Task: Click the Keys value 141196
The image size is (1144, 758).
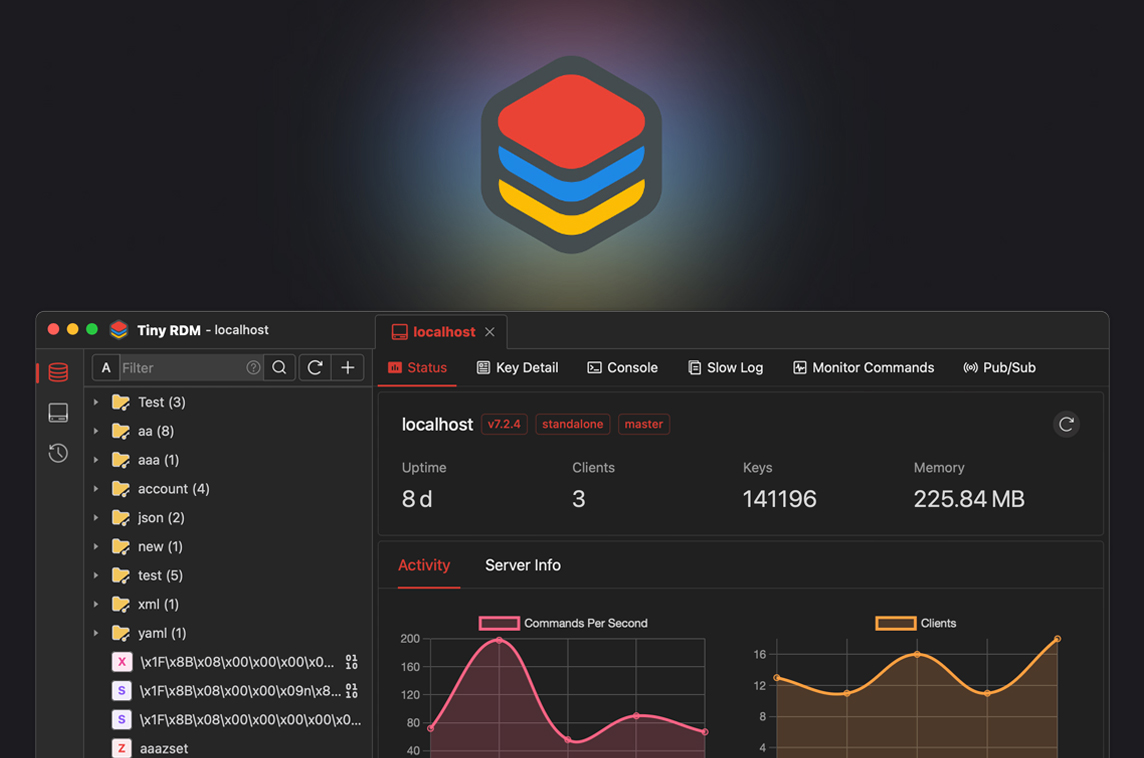Action: (779, 499)
